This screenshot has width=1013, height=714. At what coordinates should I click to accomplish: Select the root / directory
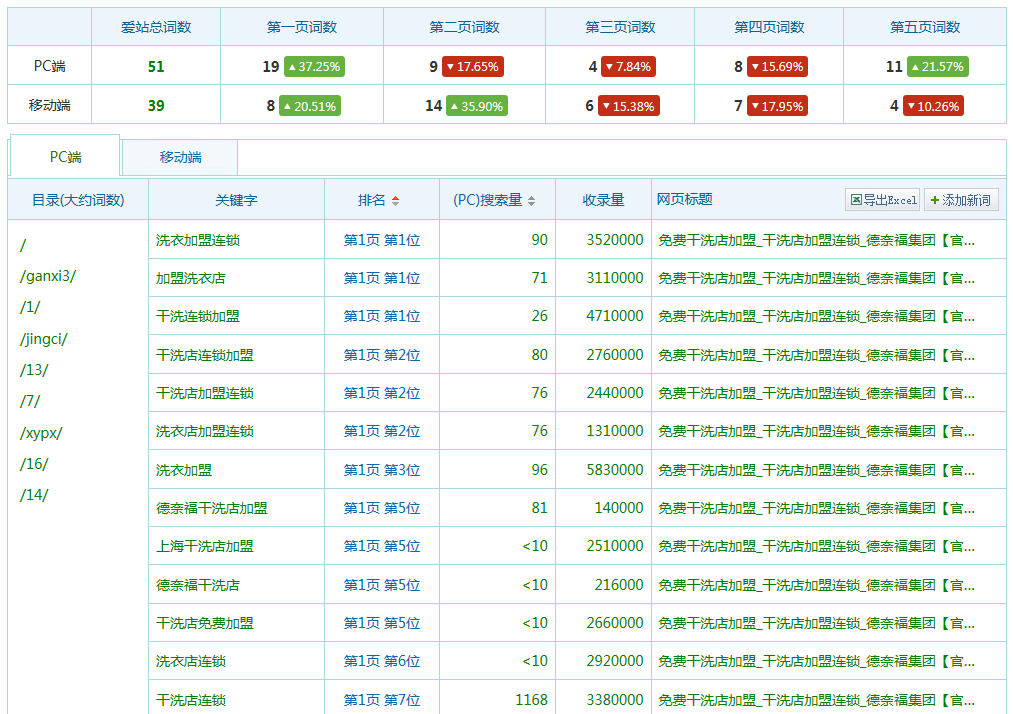tap(23, 245)
